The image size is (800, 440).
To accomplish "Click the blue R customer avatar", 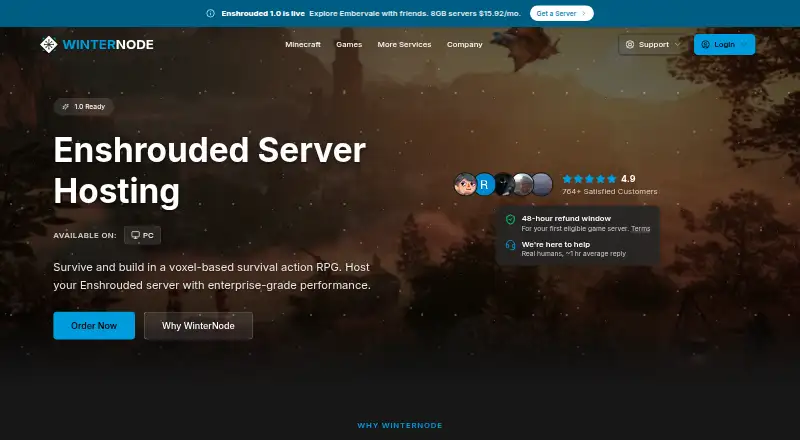I will click(x=485, y=184).
